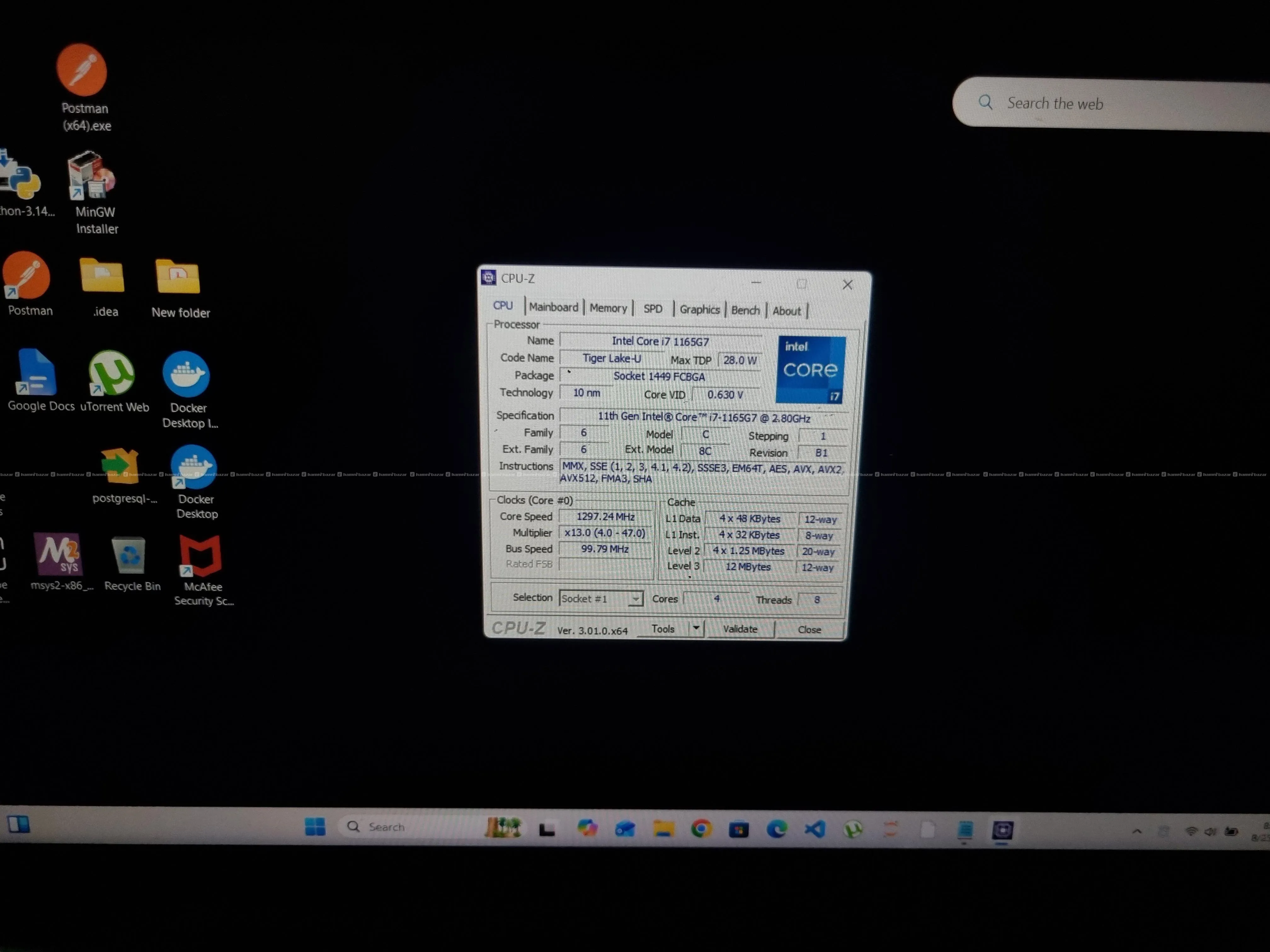Click the Specification field 11th Gen Intel Core

pos(704,417)
